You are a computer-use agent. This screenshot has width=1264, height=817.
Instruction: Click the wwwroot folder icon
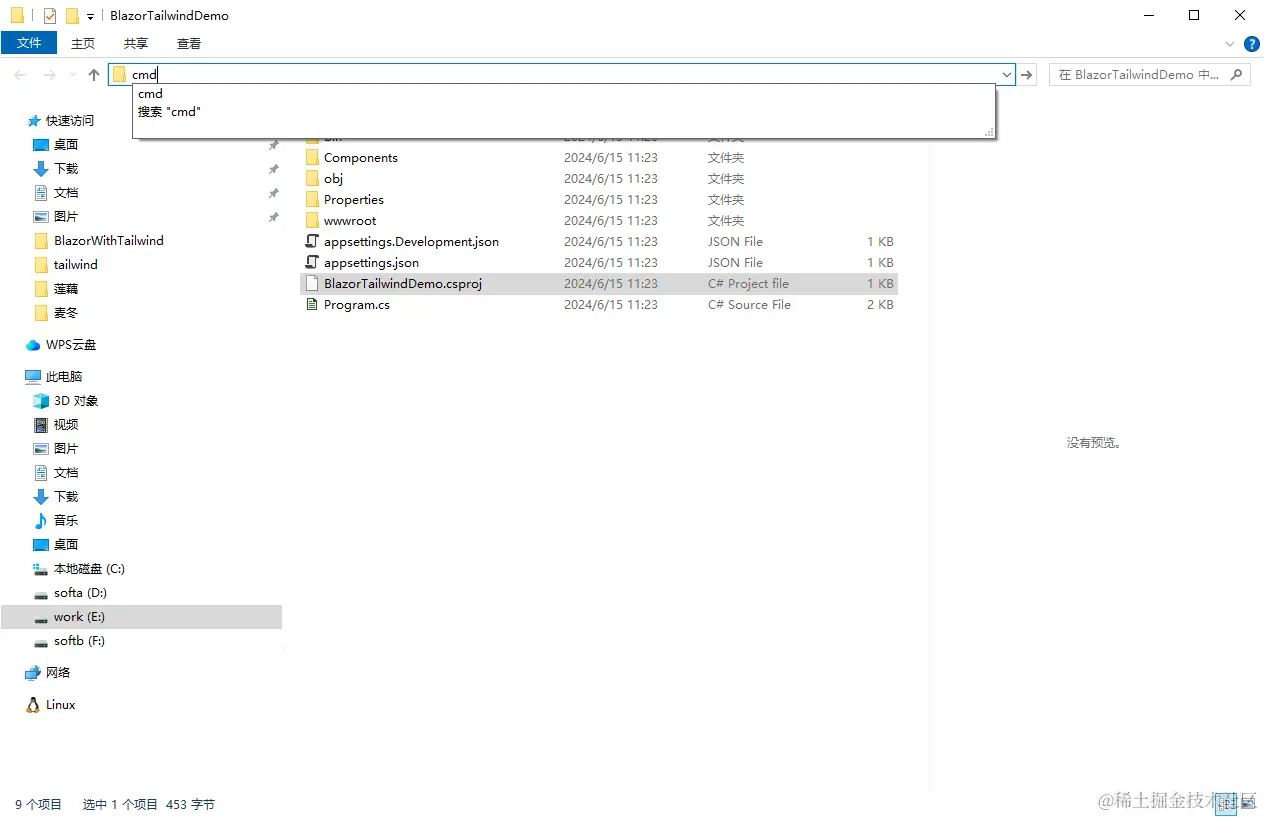click(x=312, y=221)
